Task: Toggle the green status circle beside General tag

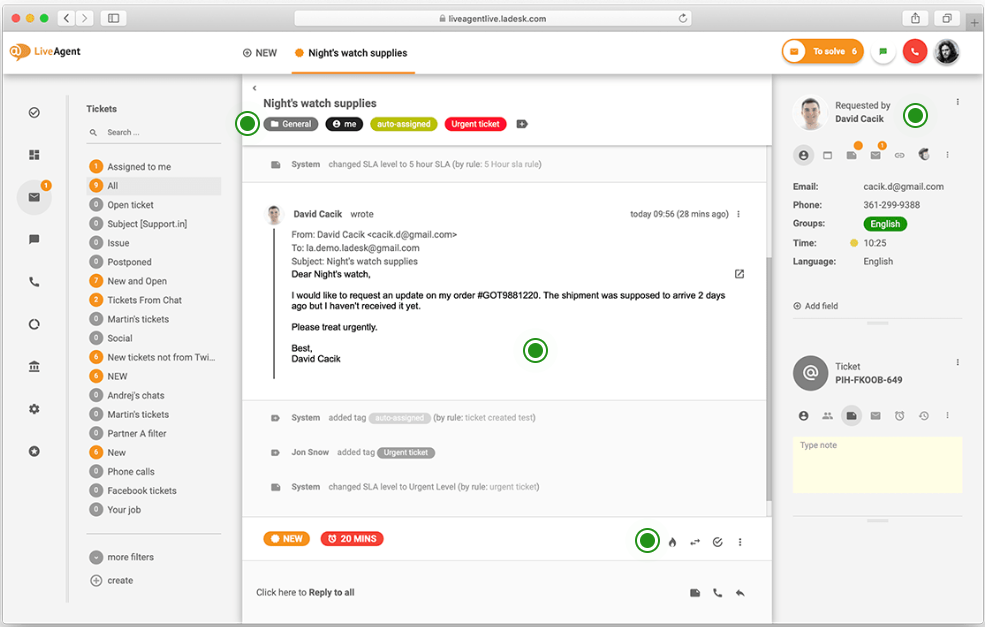Action: click(x=247, y=123)
